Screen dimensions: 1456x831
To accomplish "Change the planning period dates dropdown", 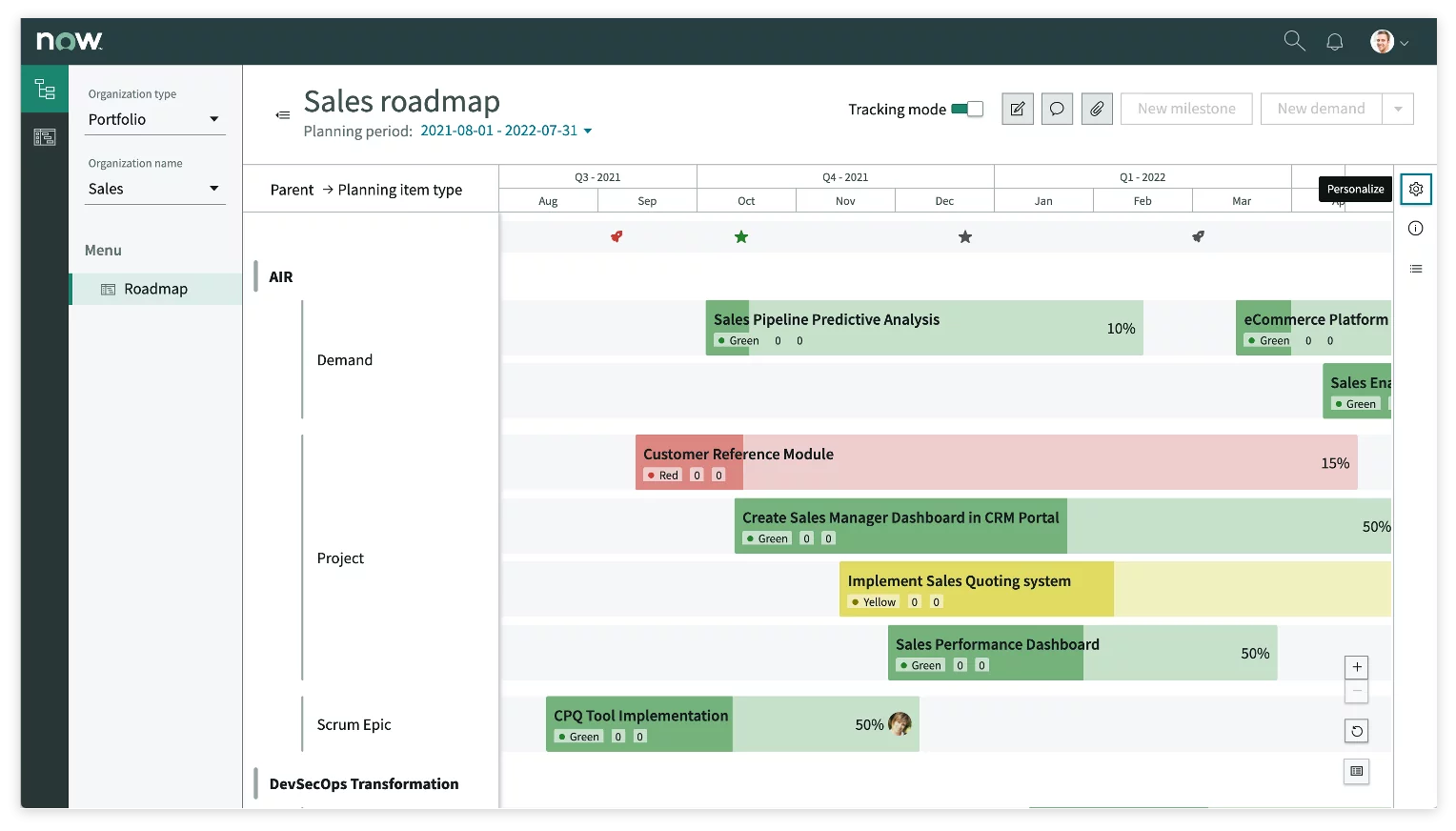I will [506, 131].
